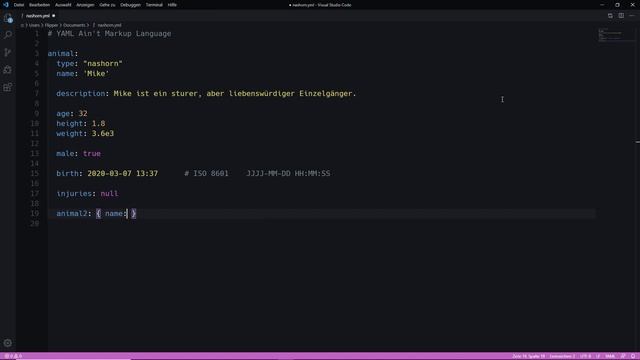Change the YAML language mode in status bar
This screenshot has height=360, width=640.
(x=610, y=356)
